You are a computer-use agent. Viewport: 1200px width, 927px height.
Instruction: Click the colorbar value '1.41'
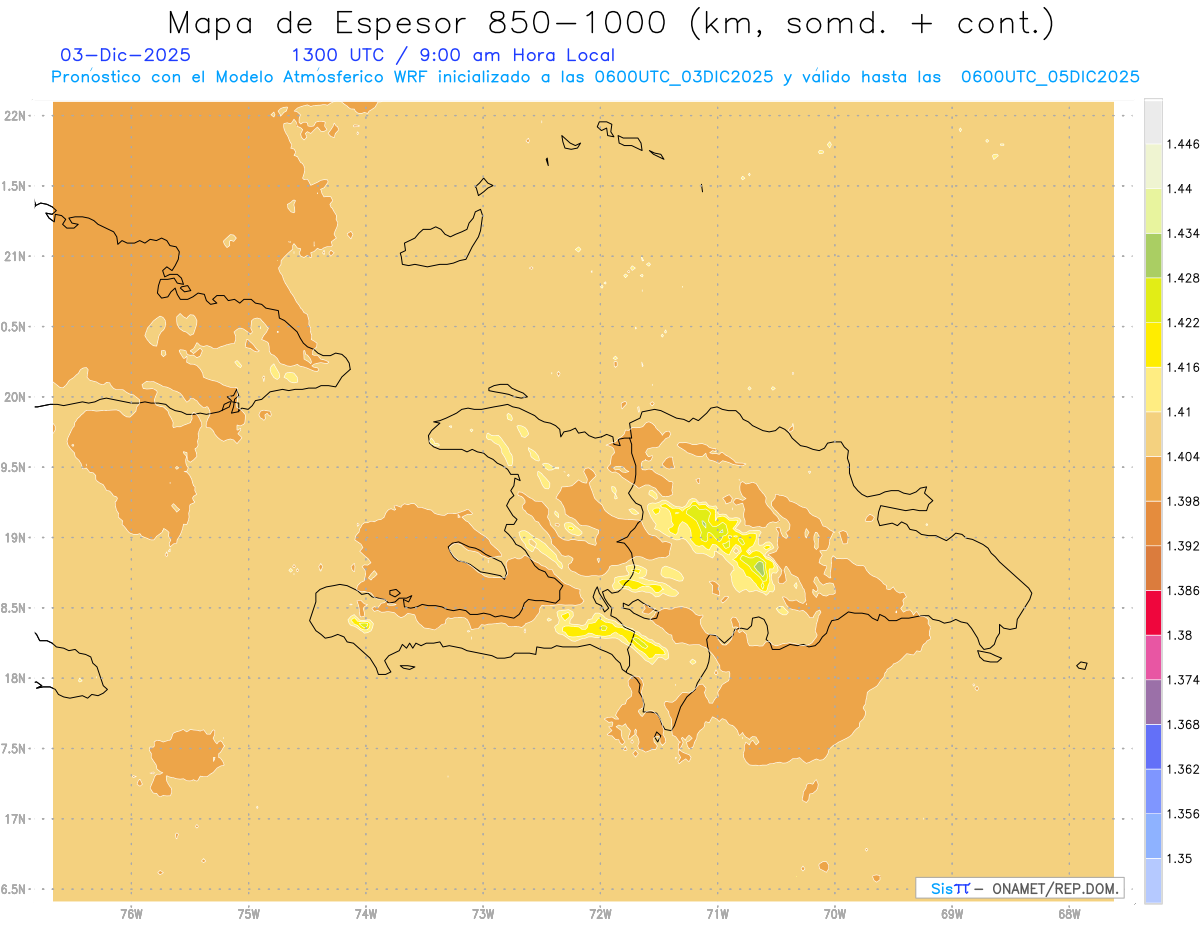click(1181, 412)
